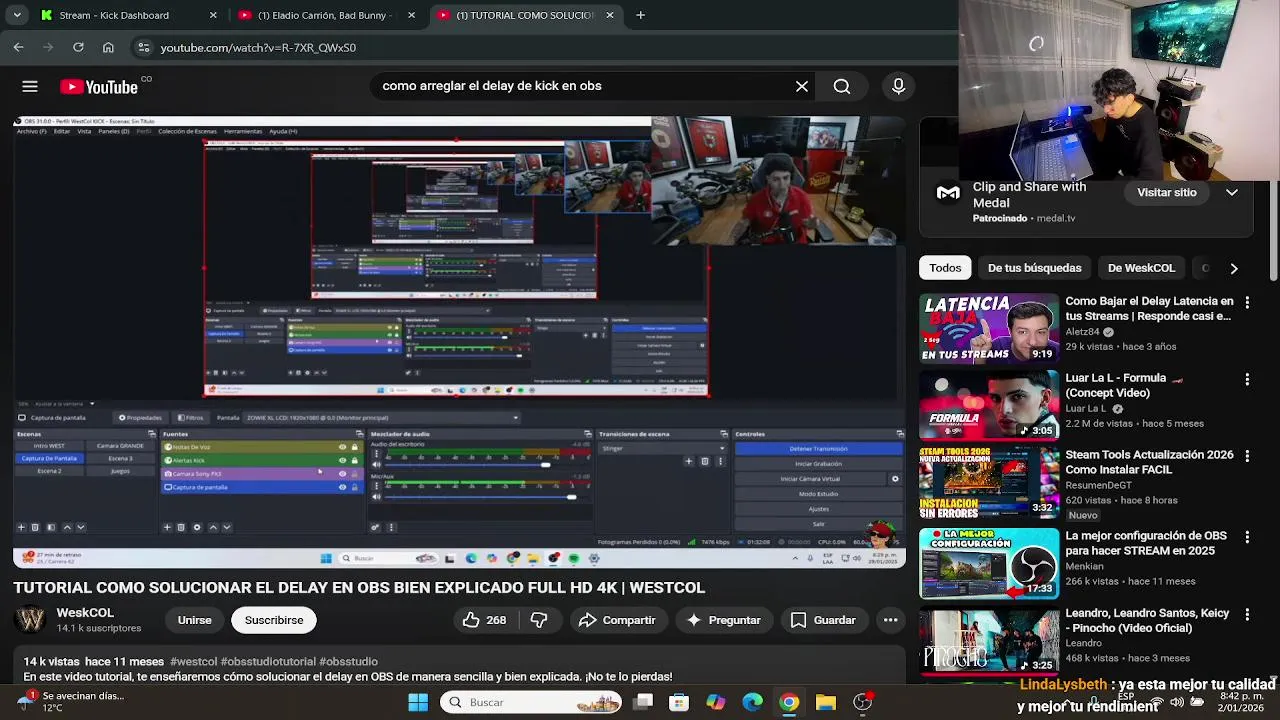Dislike the video with thumbs down
Viewport: 1280px width, 720px height.
coord(539,620)
